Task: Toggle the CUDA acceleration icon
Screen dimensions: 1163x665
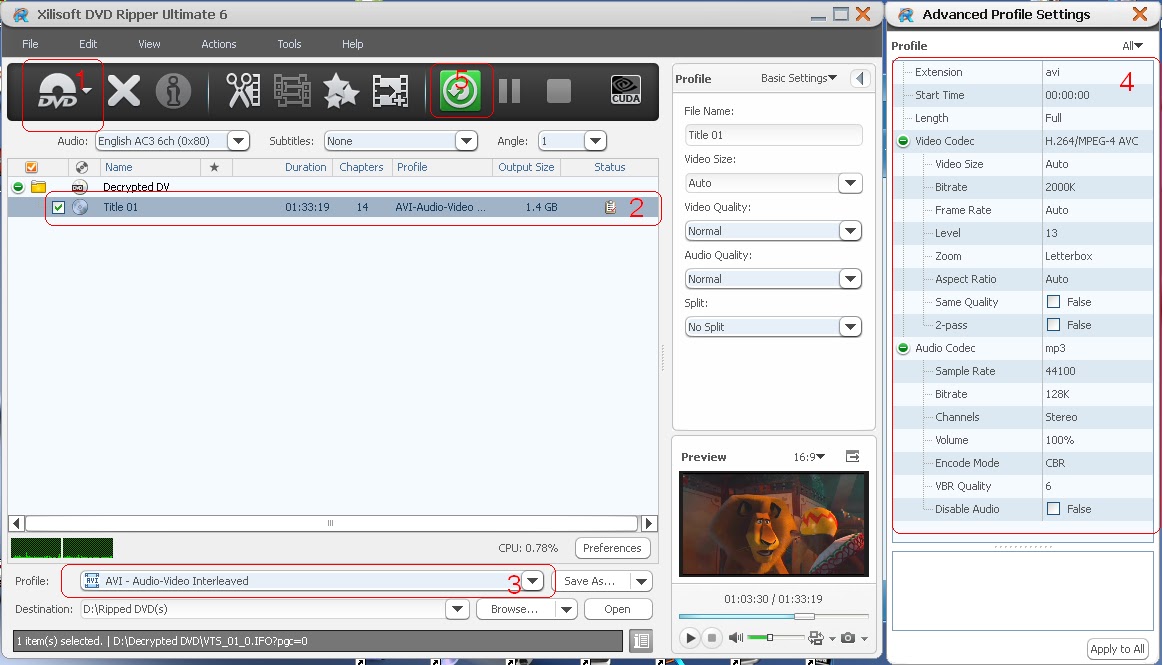Action: coord(625,90)
